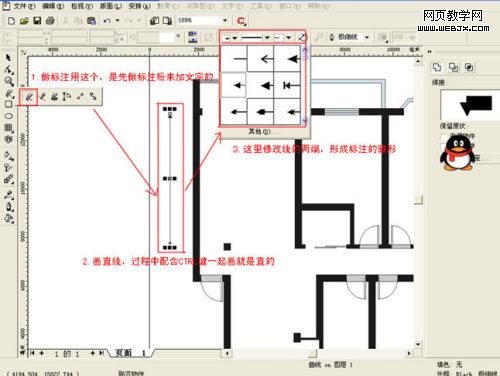Click the Undo arrow icon
500x376 pixels.
[x=107, y=21]
